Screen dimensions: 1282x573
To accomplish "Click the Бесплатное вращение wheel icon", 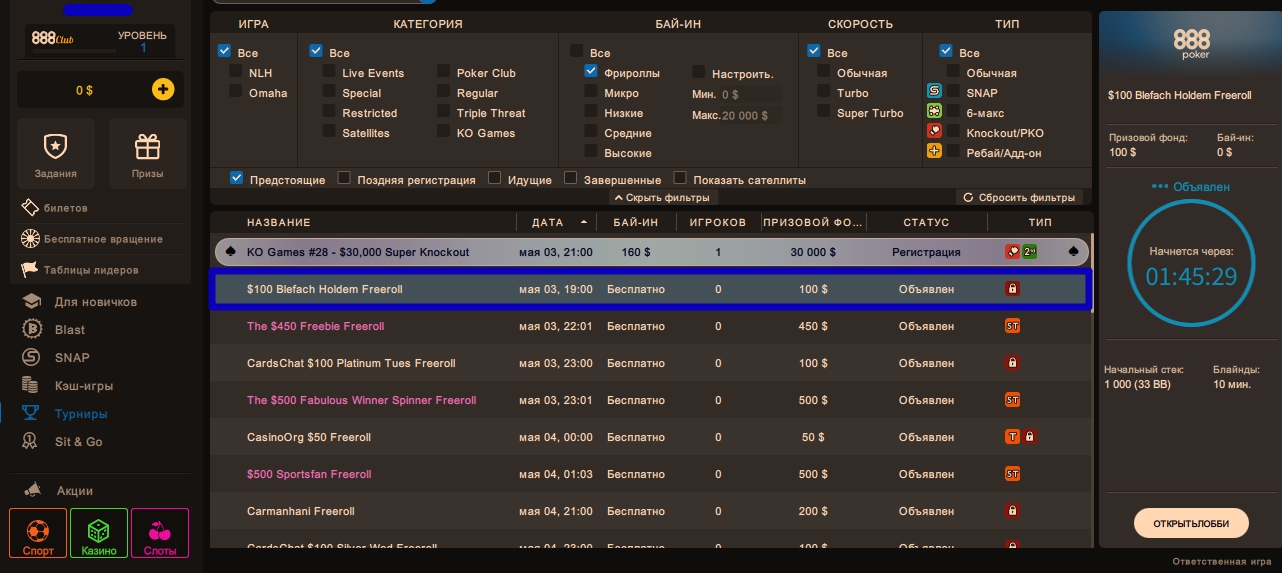I will pyautogui.click(x=30, y=239).
